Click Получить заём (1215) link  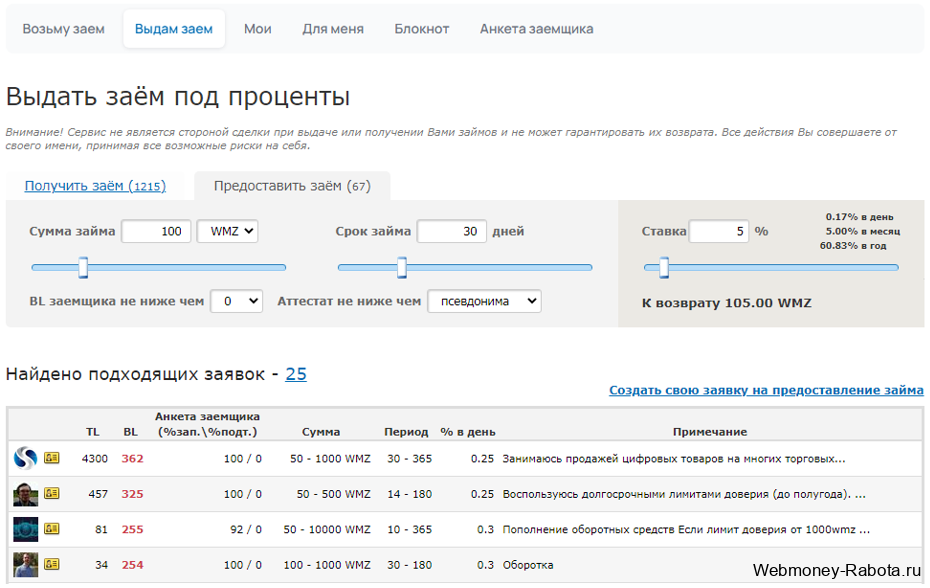click(x=95, y=186)
